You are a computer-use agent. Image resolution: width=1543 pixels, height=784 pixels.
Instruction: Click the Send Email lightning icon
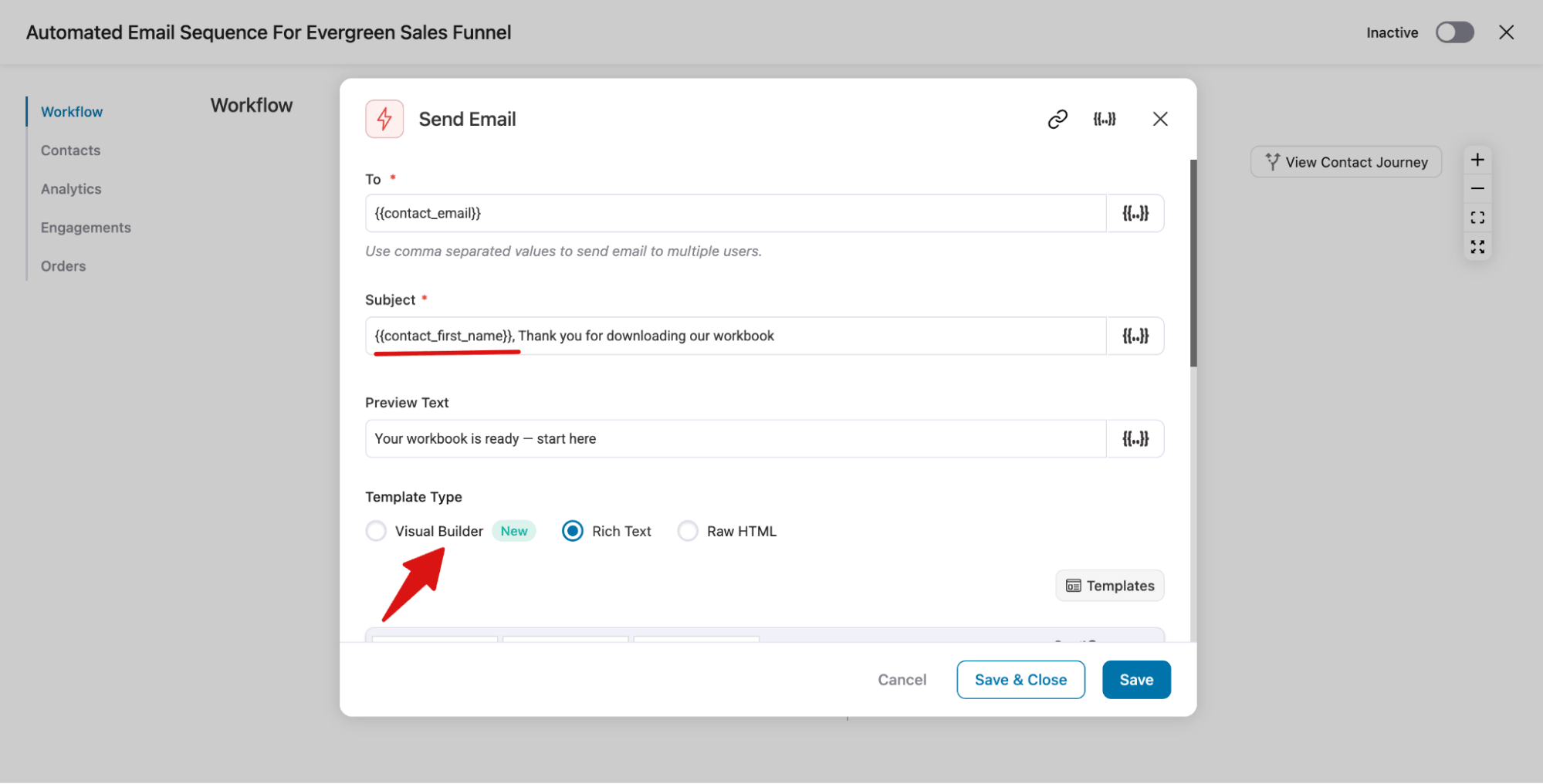384,119
